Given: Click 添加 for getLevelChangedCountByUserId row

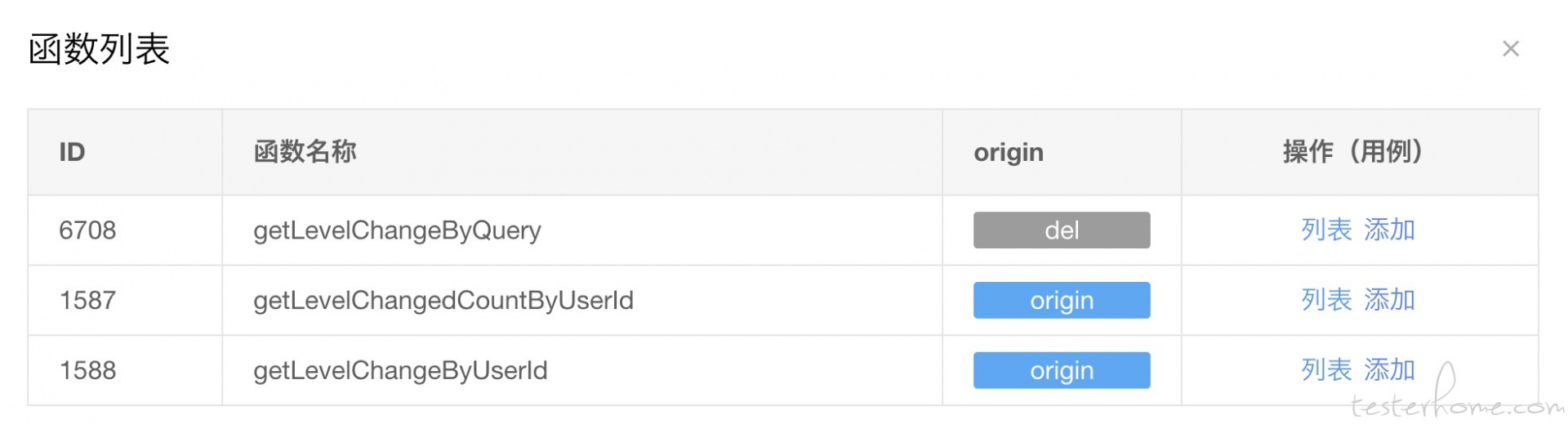Looking at the screenshot, I should pyautogui.click(x=1389, y=300).
